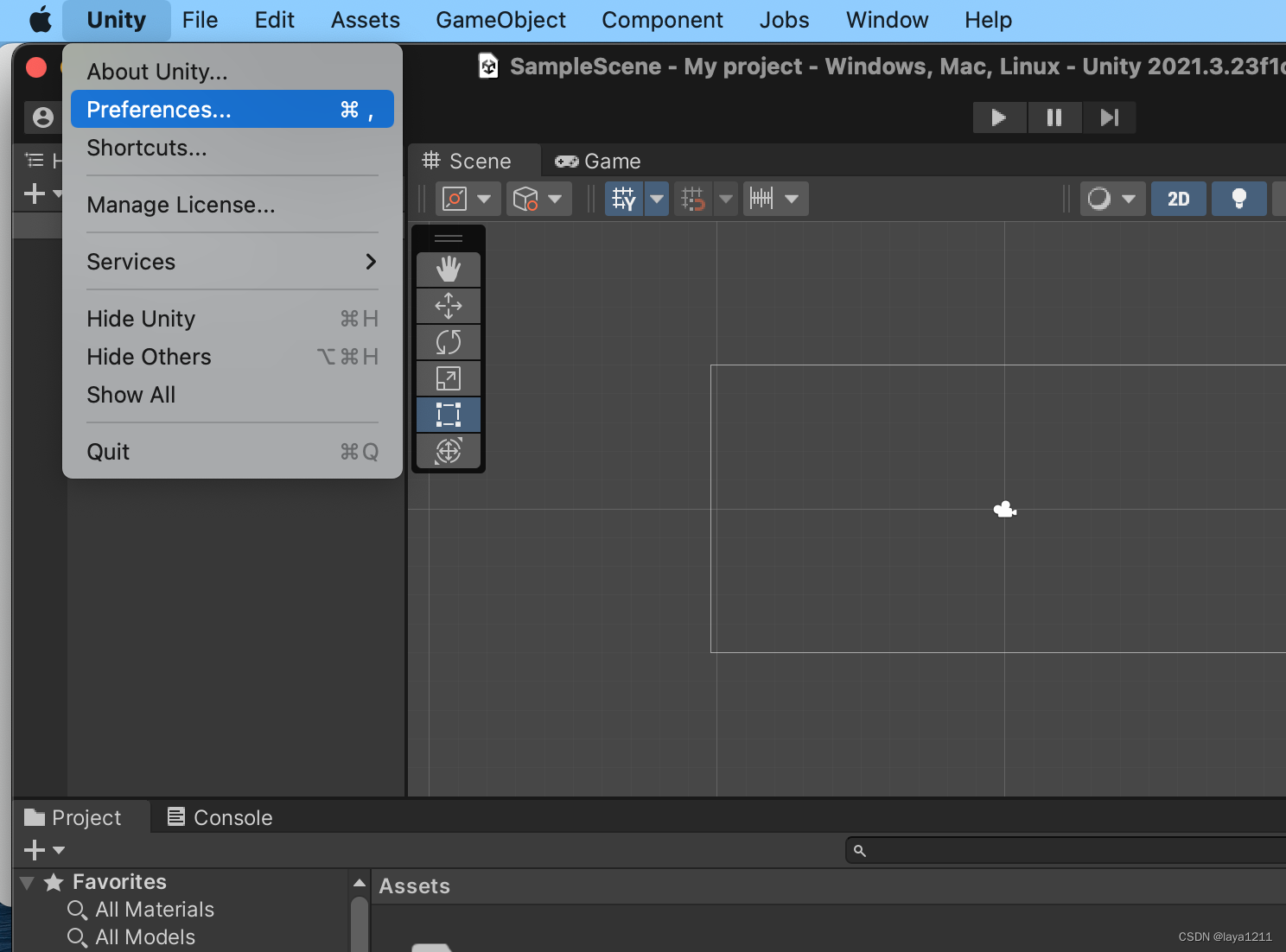Click the Hierarchy add plus icon
The image size is (1286, 952).
(35, 194)
